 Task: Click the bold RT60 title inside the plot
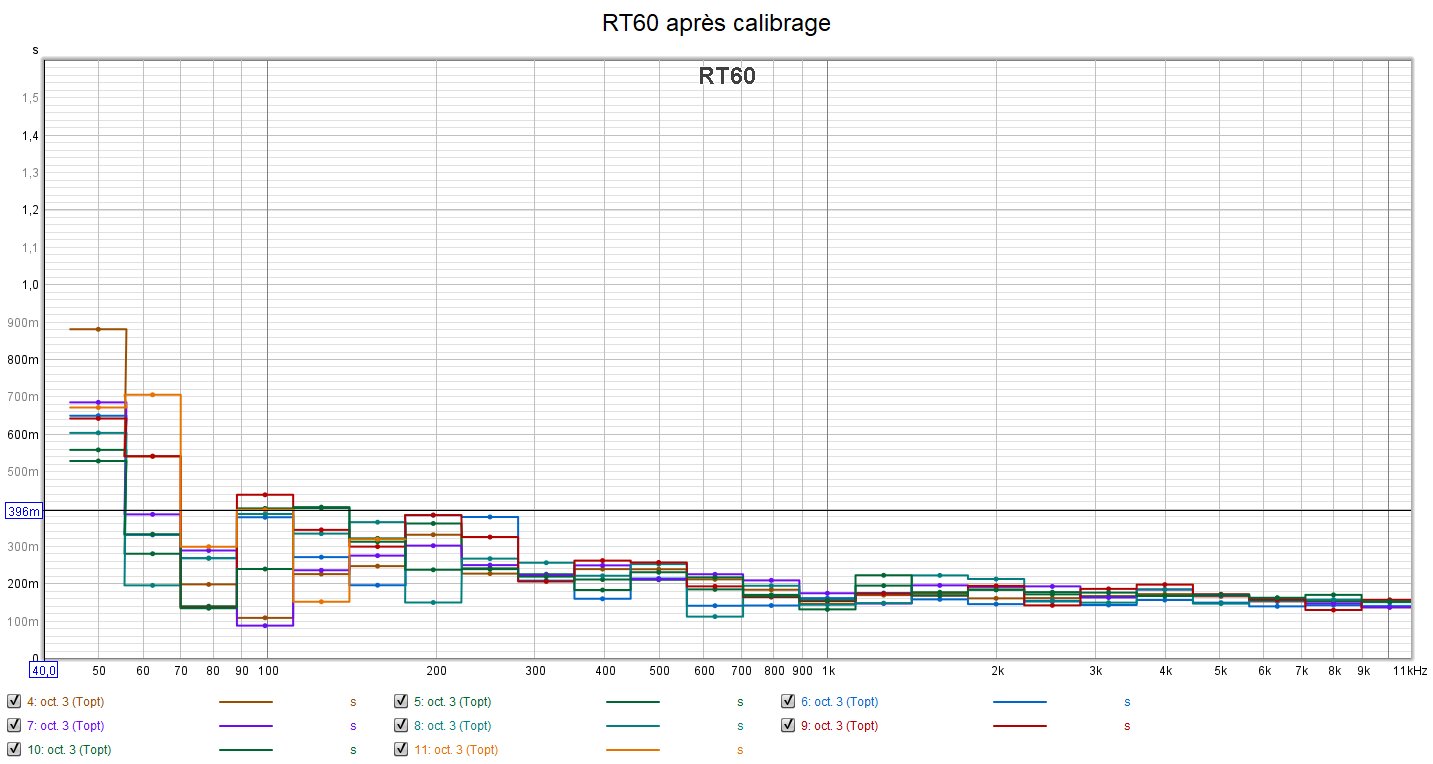click(x=727, y=77)
